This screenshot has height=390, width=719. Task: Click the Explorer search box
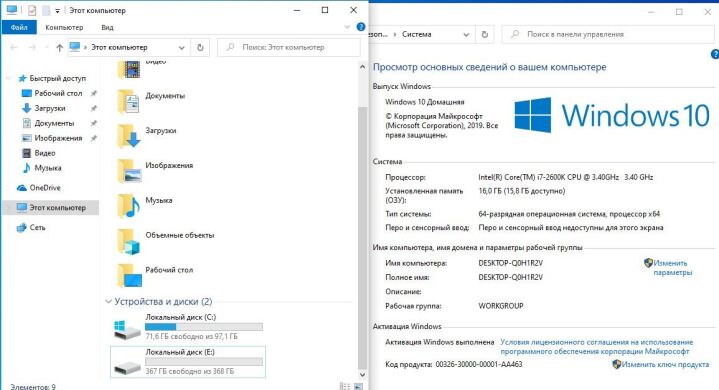289,47
